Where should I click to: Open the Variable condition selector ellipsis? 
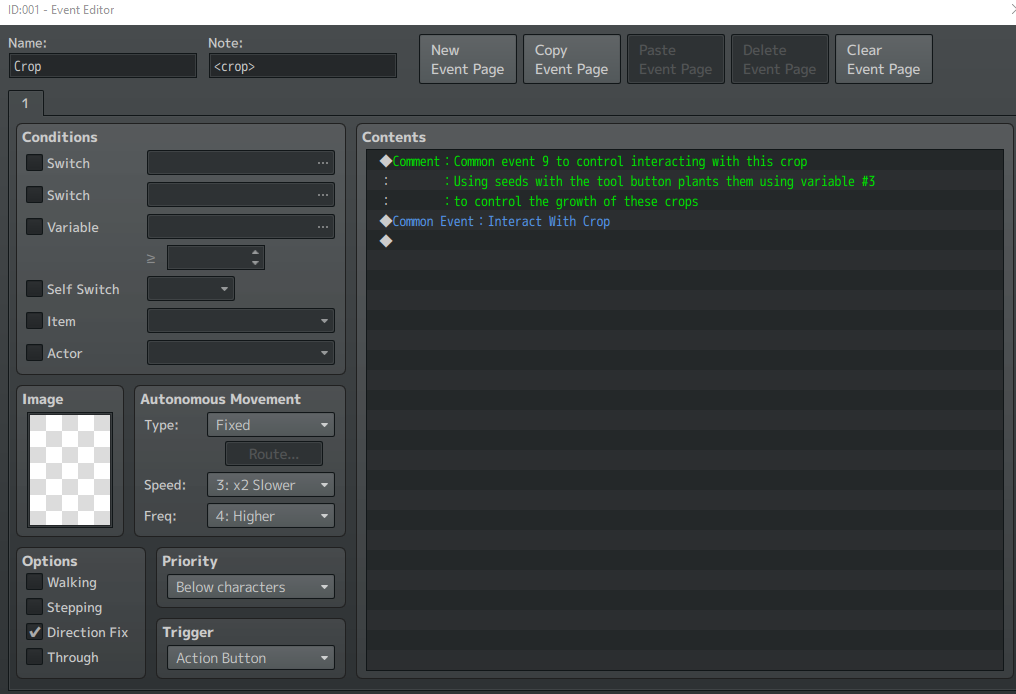click(x=322, y=226)
